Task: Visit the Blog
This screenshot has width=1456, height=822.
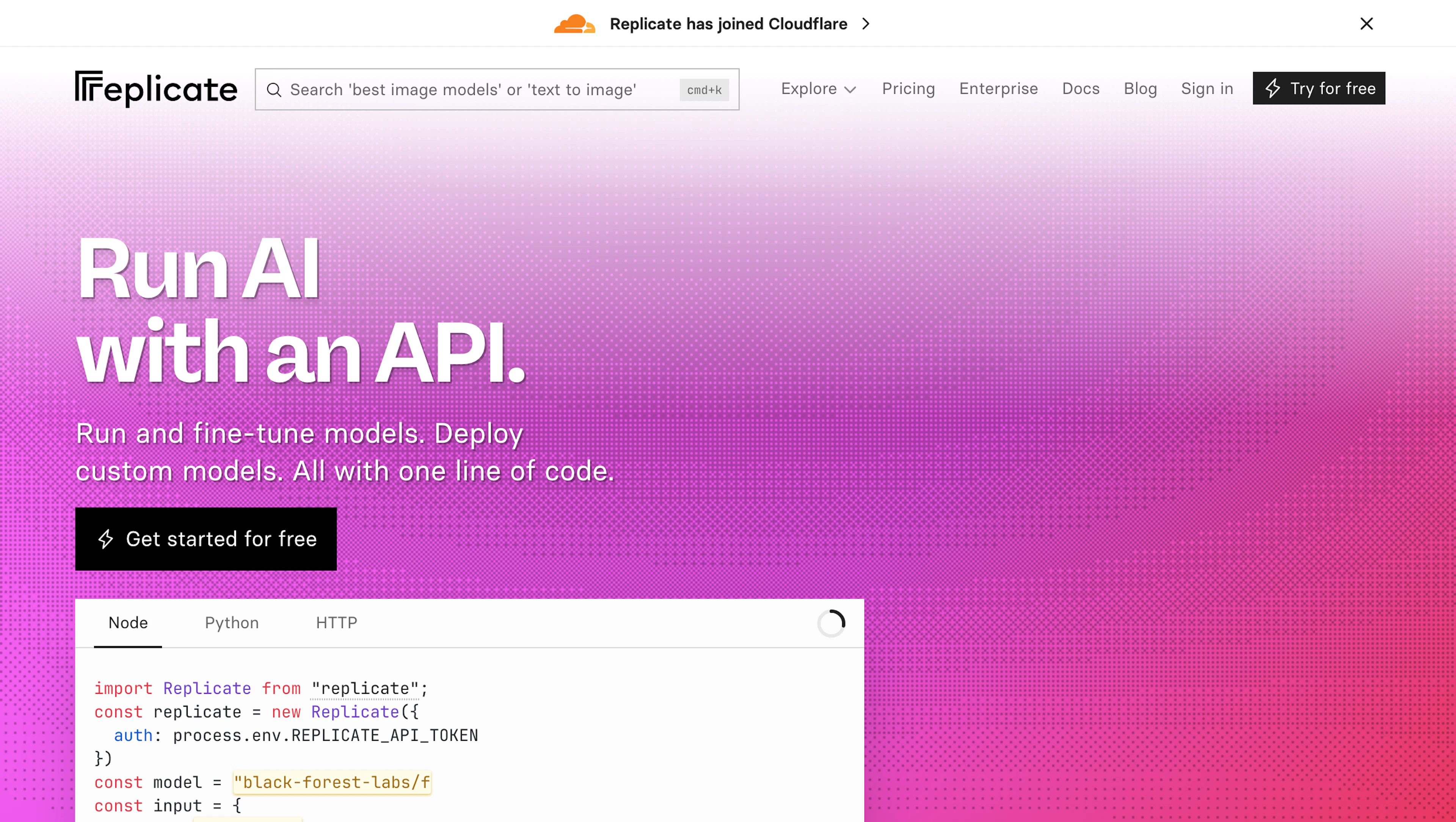Action: point(1140,89)
